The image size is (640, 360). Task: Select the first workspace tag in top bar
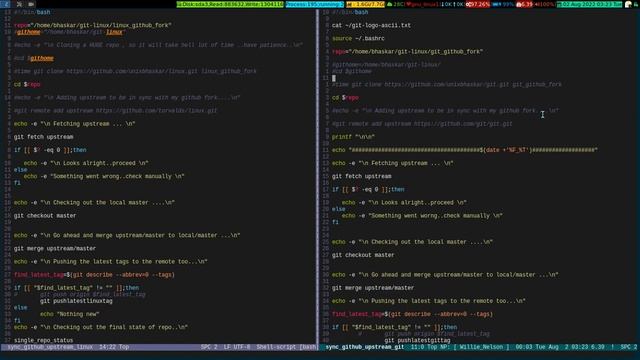pos(6,4)
